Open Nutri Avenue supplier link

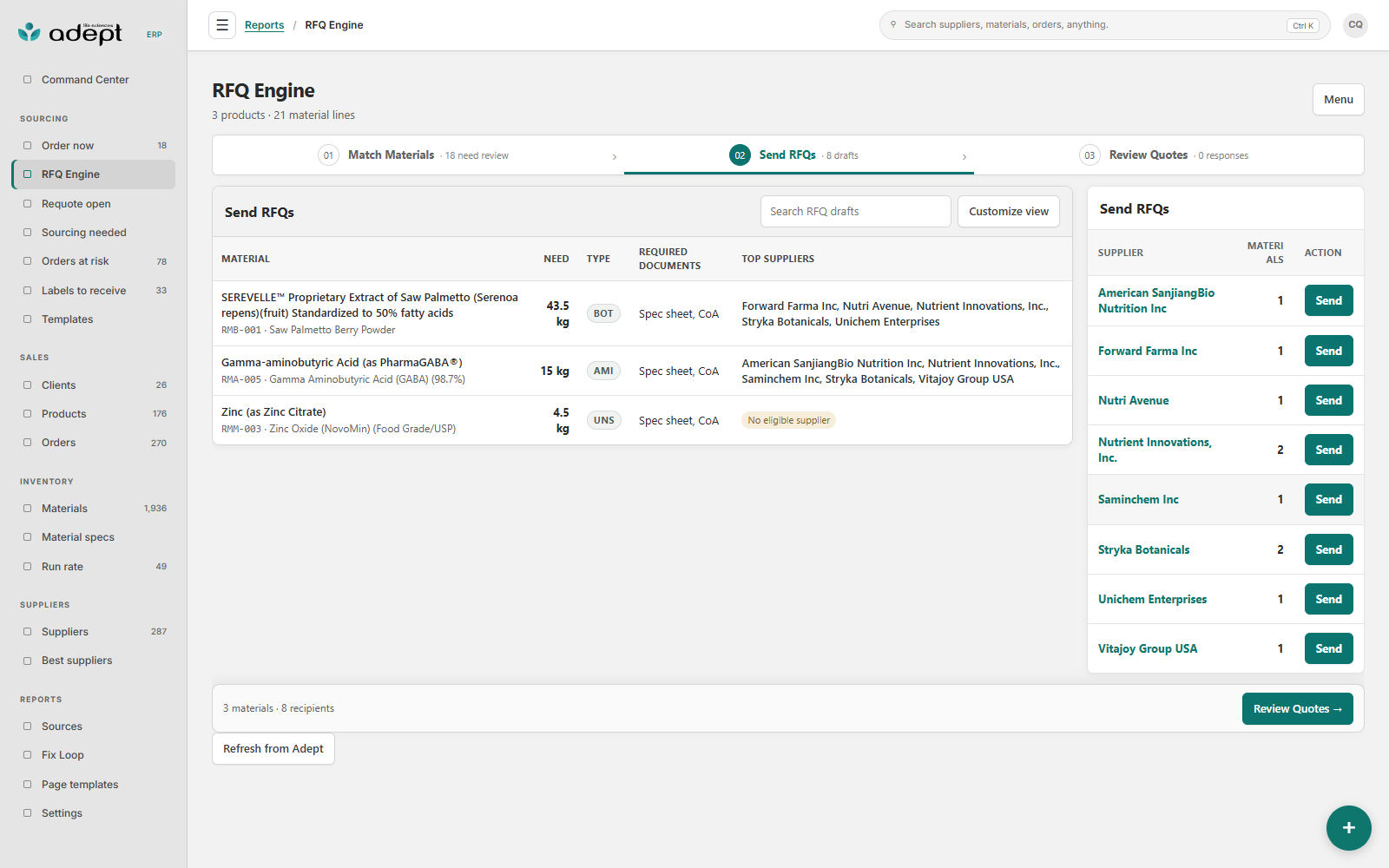[x=1133, y=400]
